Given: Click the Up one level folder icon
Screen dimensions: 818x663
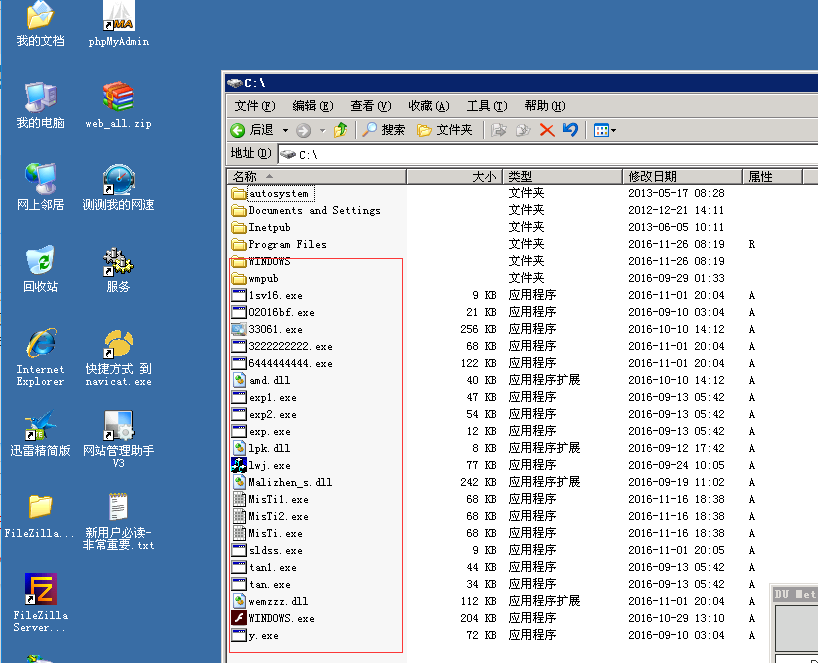Looking at the screenshot, I should 341,130.
